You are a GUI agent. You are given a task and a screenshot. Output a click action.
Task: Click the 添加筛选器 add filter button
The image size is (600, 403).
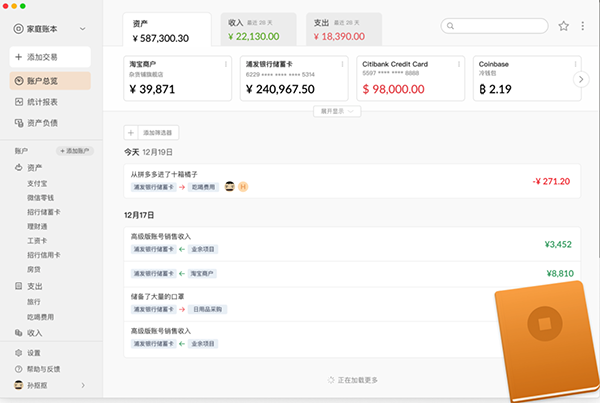(151, 133)
